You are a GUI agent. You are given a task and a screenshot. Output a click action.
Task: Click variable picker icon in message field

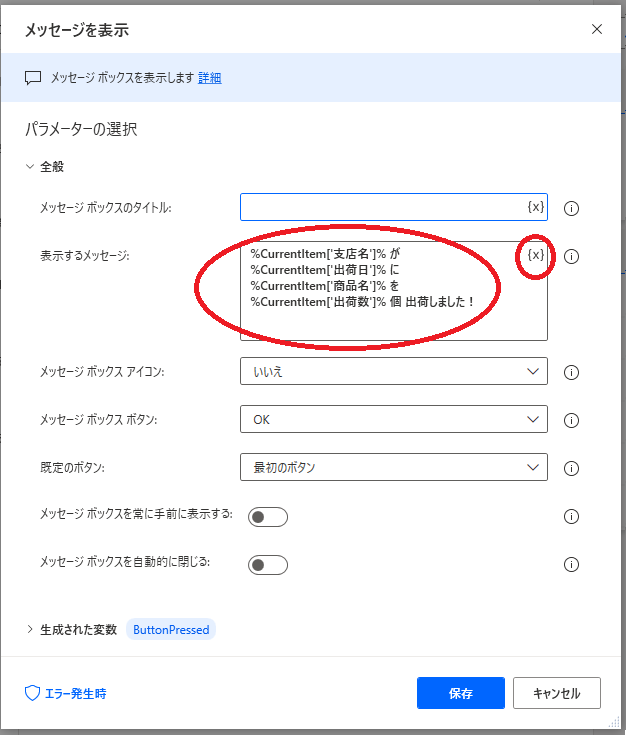[x=536, y=256]
